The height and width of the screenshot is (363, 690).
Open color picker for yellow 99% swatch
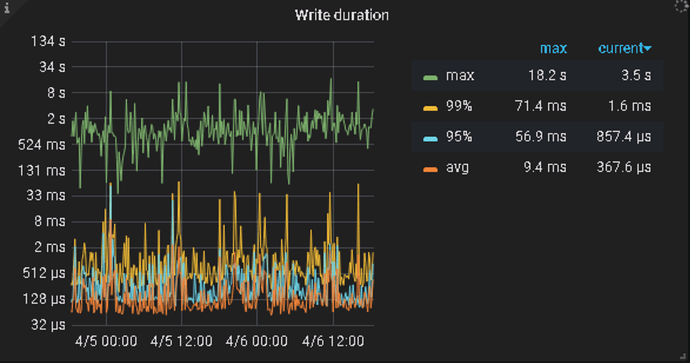[x=430, y=108]
